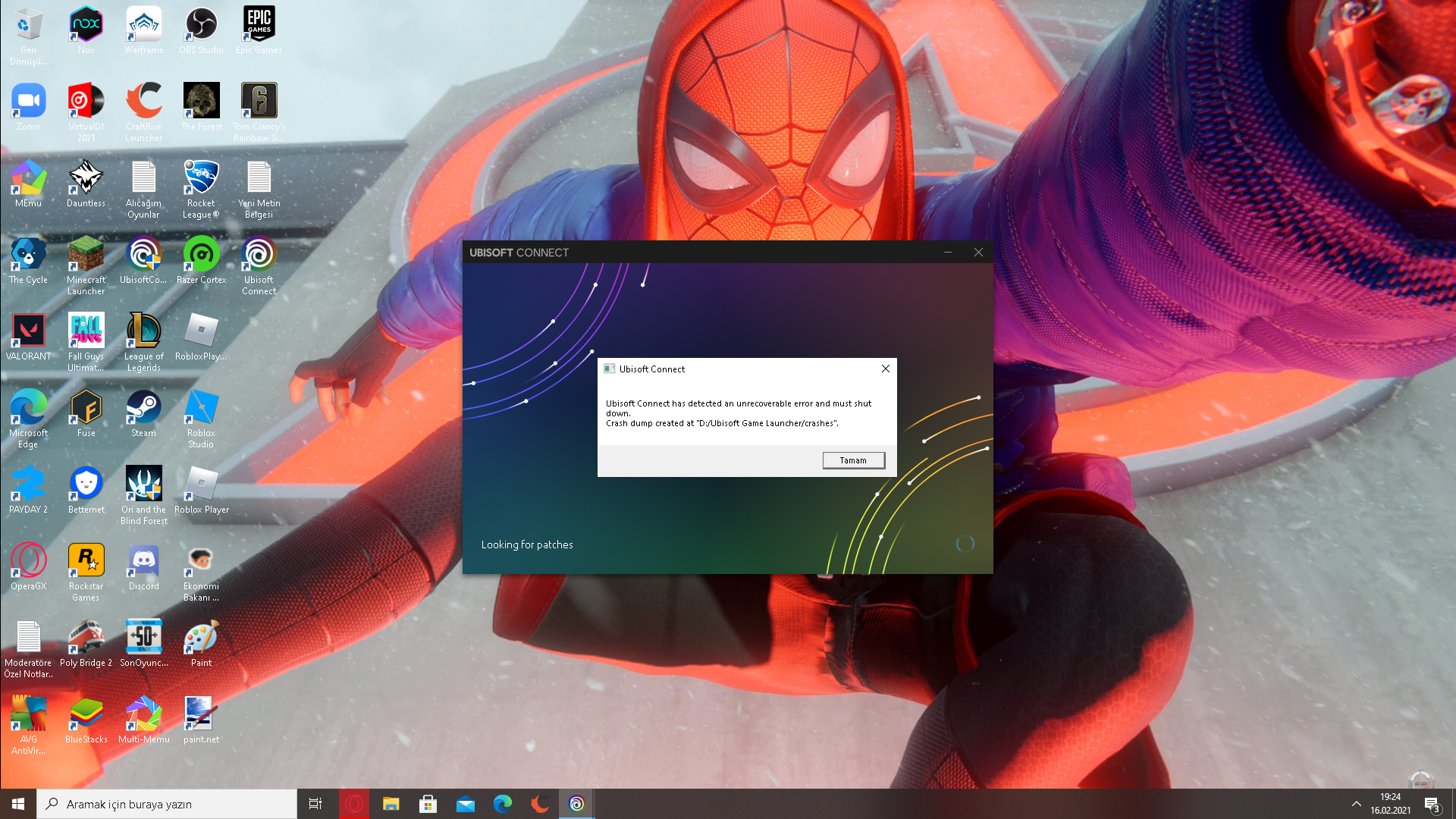Expand the hidden system tray icons
The height and width of the screenshot is (819, 1456).
click(1356, 804)
